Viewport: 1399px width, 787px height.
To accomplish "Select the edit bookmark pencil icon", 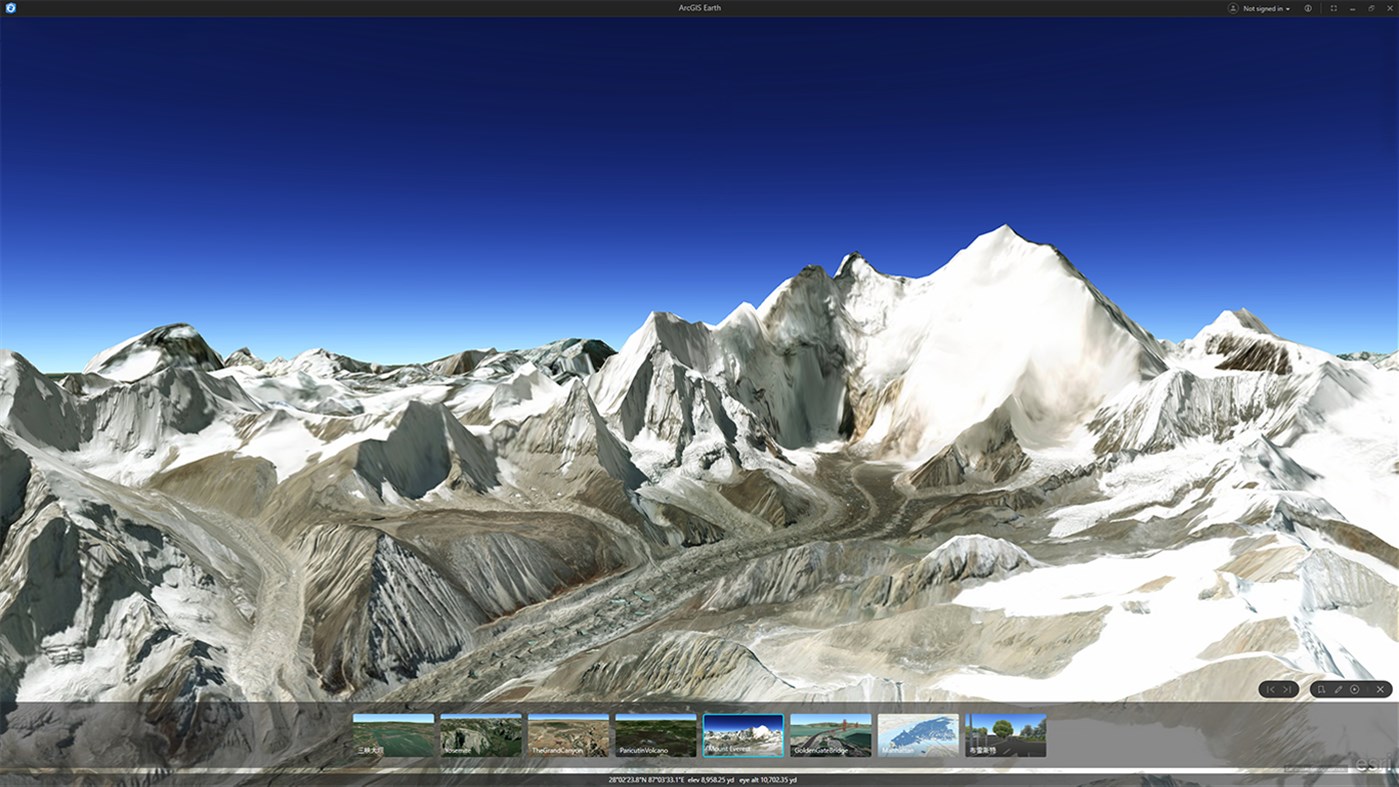I will click(x=1336, y=689).
